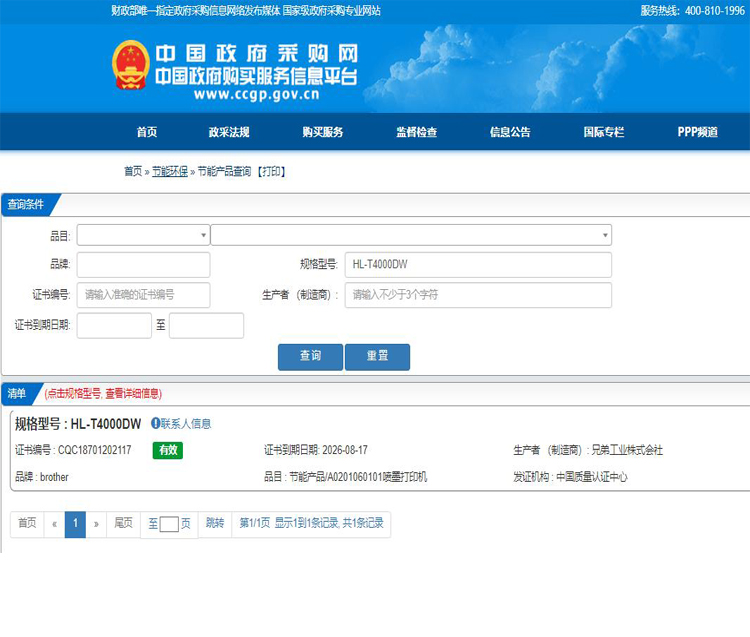This screenshot has width=750, height=637.
Task: Click the 中国政府采购网 site title
Action: point(257,53)
